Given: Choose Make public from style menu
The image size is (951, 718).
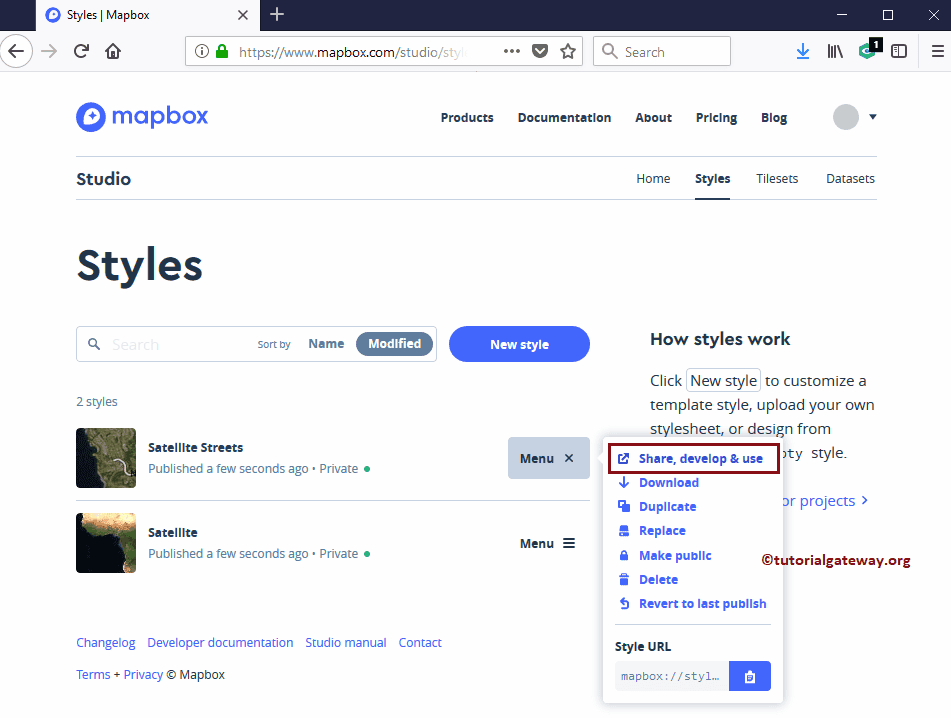Looking at the screenshot, I should click(x=664, y=555).
